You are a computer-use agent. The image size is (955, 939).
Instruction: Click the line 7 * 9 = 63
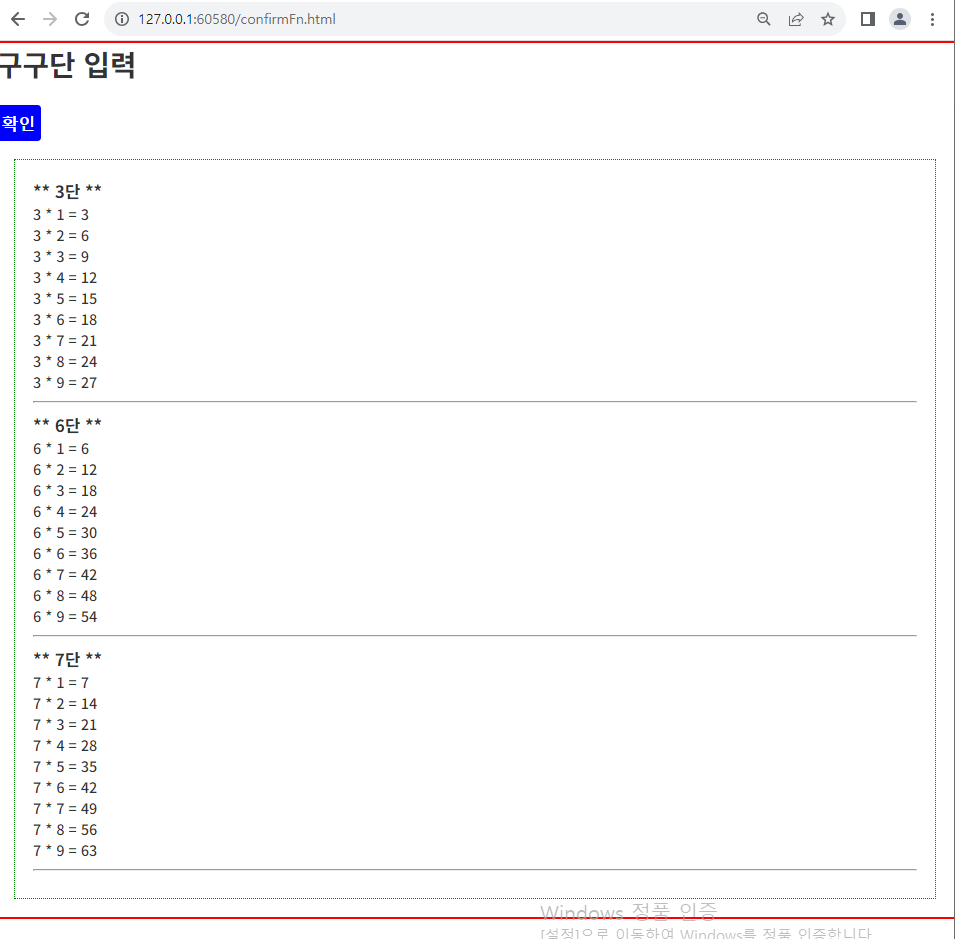tap(65, 851)
